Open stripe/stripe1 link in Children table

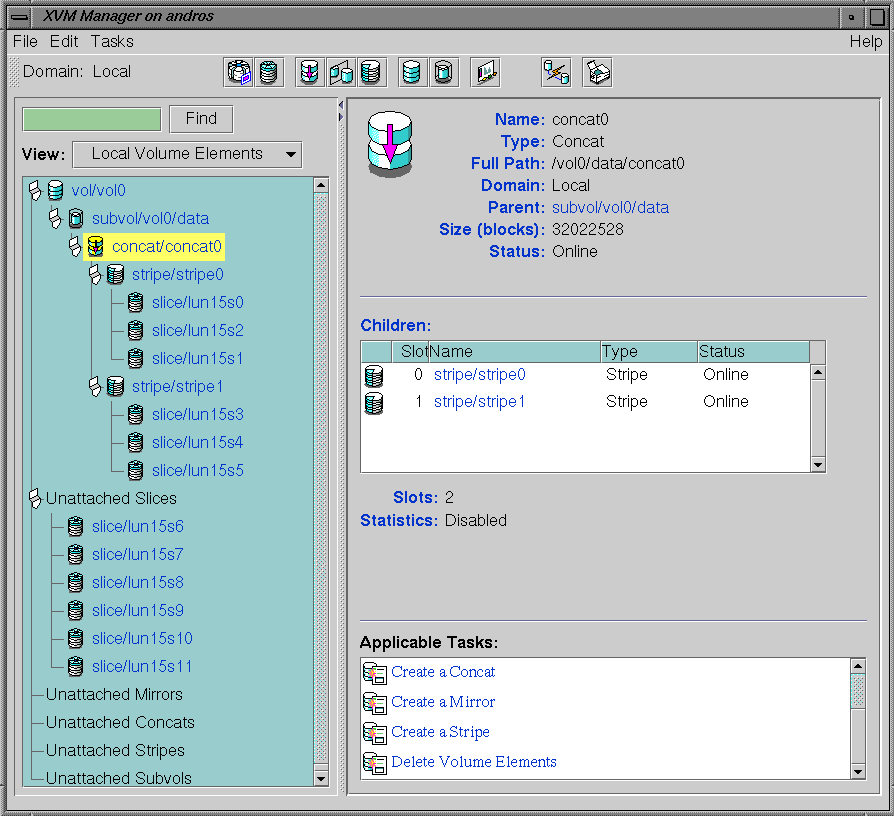point(479,402)
